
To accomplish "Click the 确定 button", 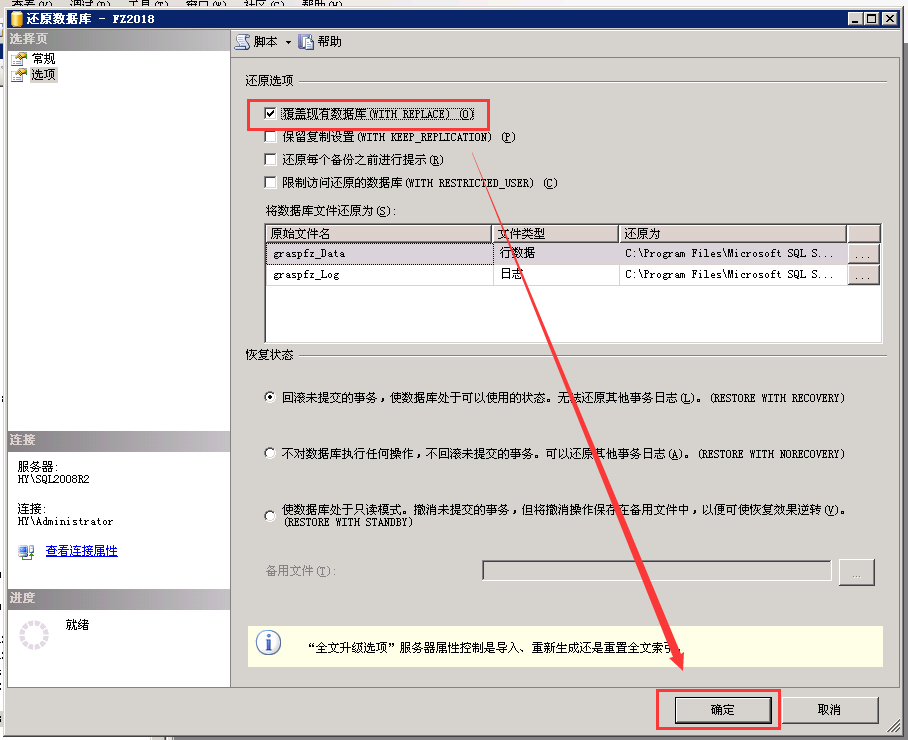I will 723,709.
